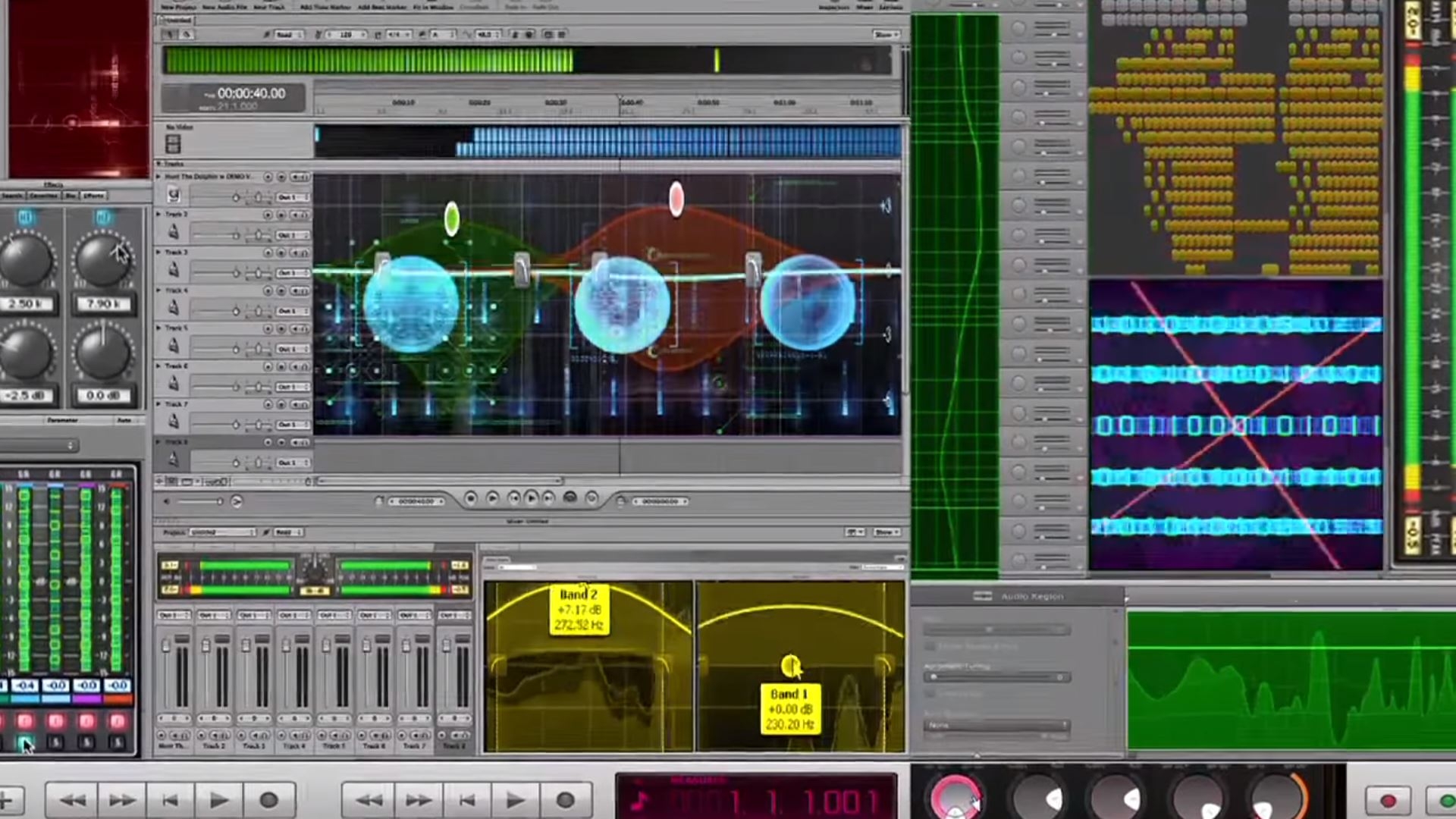This screenshot has width=1456, height=819.
Task: Collapse the Tracks disclosure triangle
Action: (158, 164)
